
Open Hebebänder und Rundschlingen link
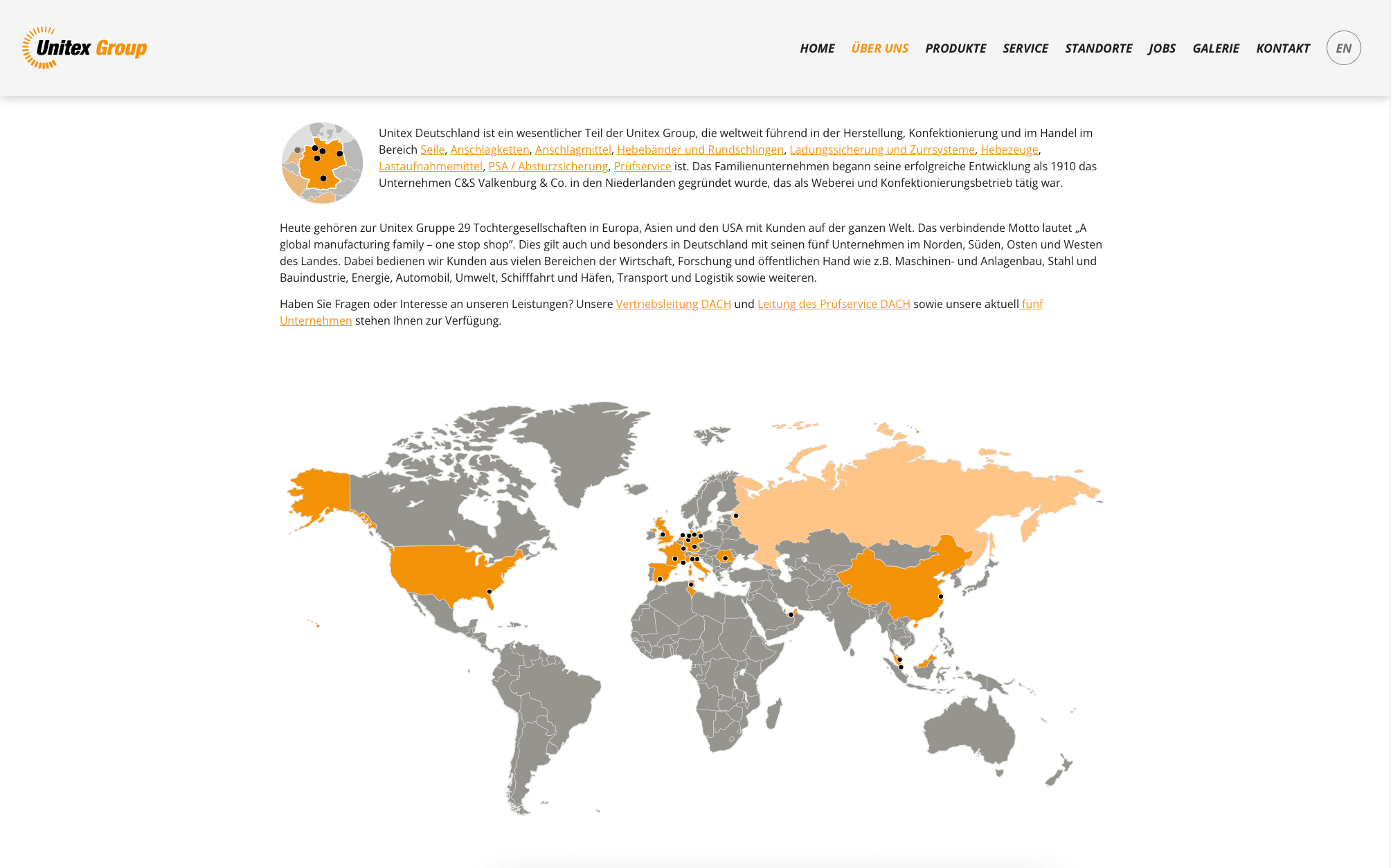point(700,150)
